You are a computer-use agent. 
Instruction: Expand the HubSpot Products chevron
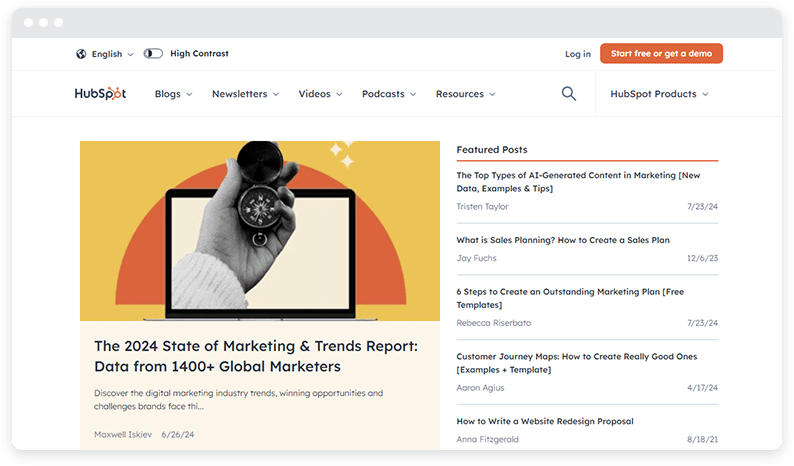coord(705,94)
